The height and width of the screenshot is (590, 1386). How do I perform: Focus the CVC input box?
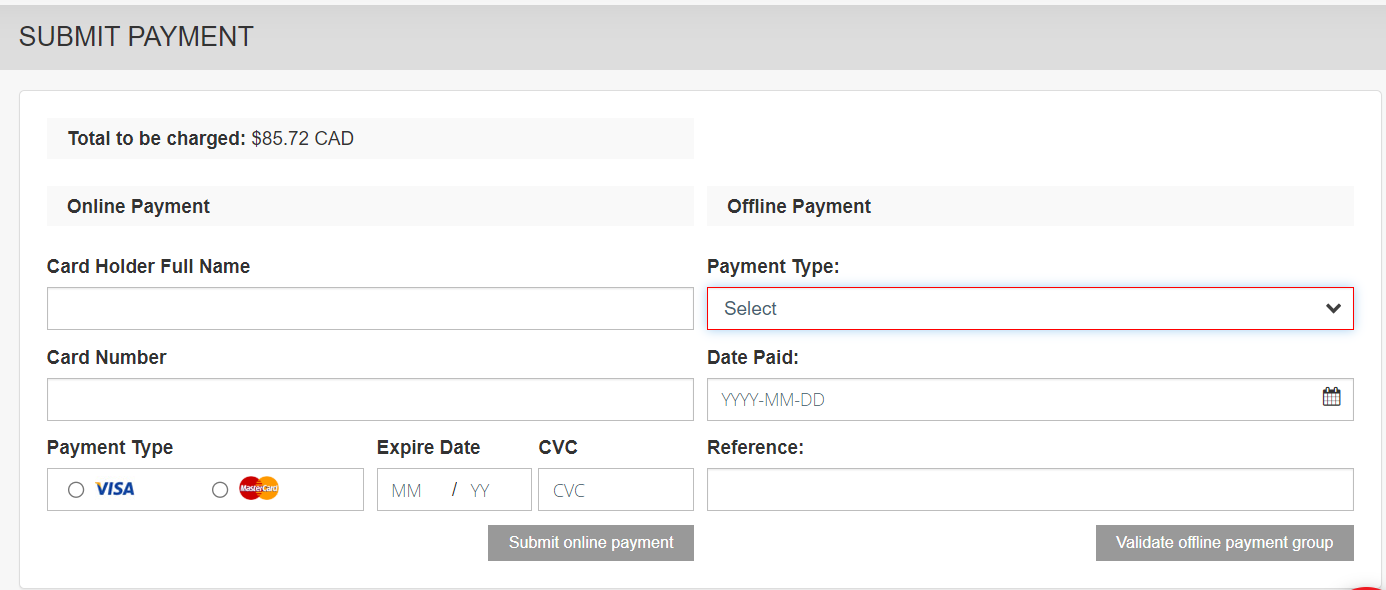615,490
